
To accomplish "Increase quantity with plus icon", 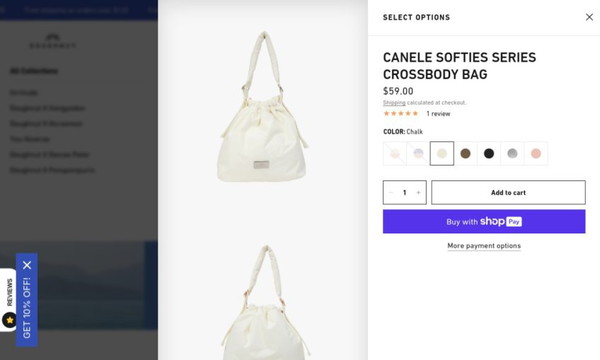I will coord(418,192).
